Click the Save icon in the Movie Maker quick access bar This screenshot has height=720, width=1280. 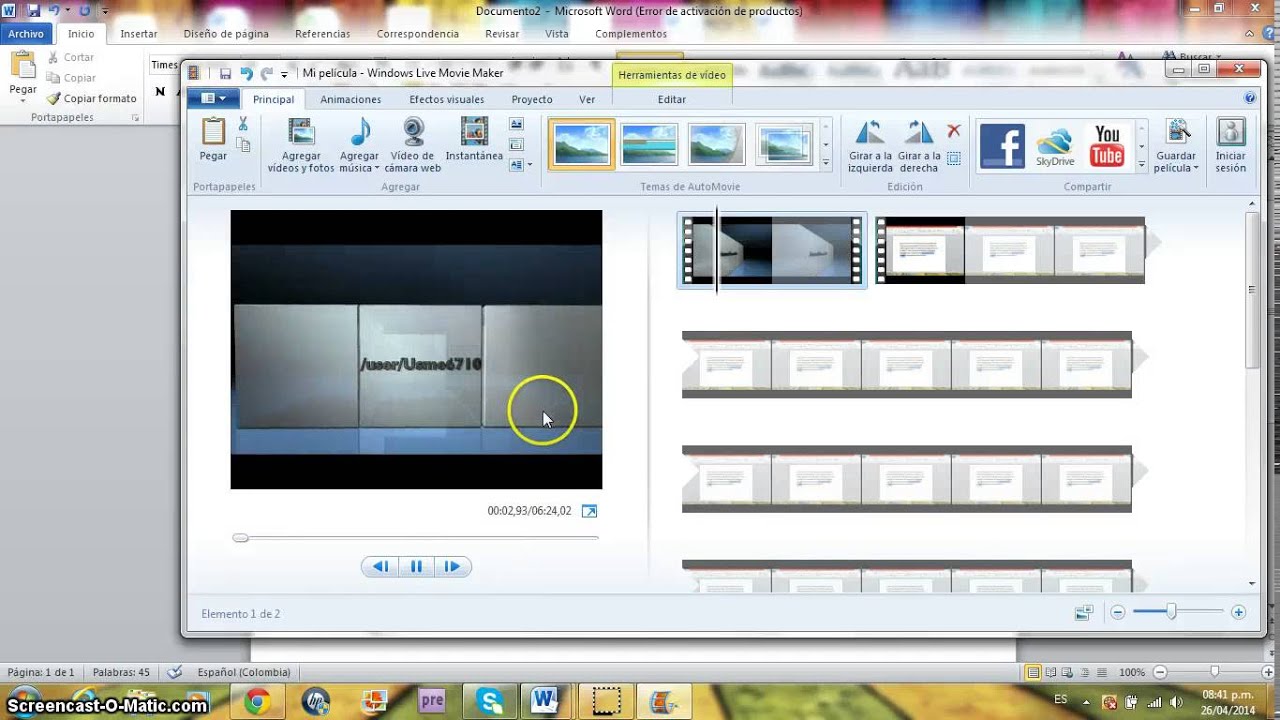pyautogui.click(x=225, y=74)
